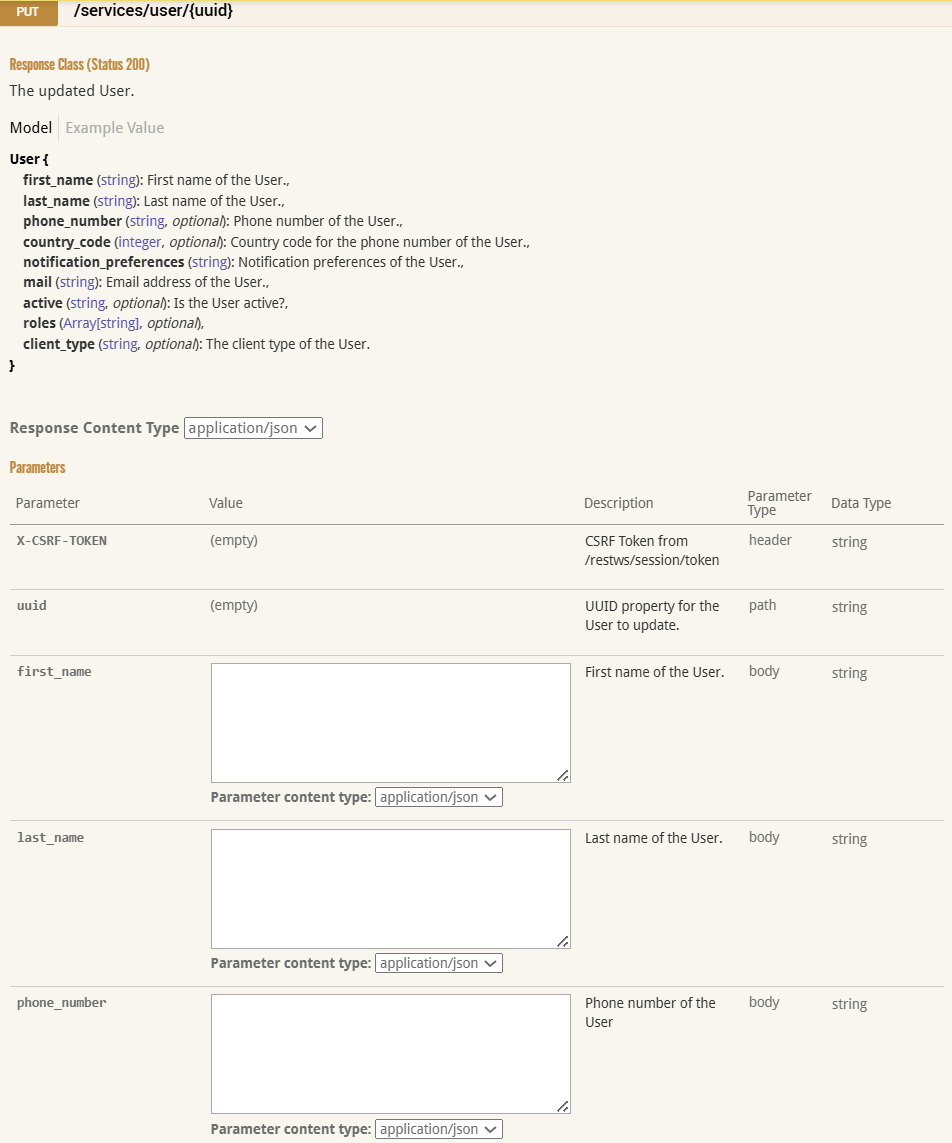Click the PUT method badge
952x1143 pixels.
pyautogui.click(x=28, y=13)
